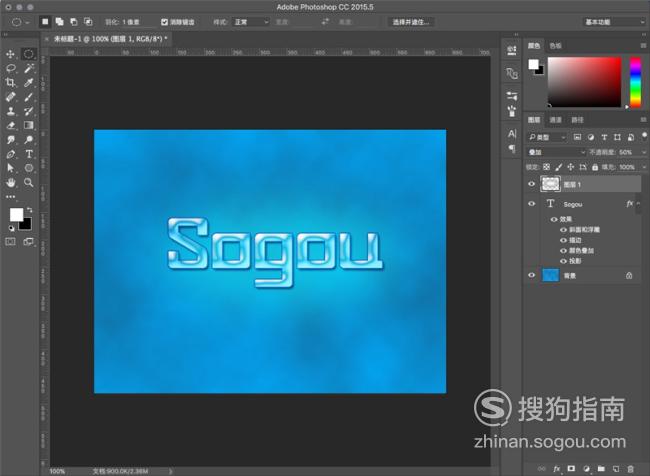Select the Brush tool in the toolbox

click(x=29, y=97)
